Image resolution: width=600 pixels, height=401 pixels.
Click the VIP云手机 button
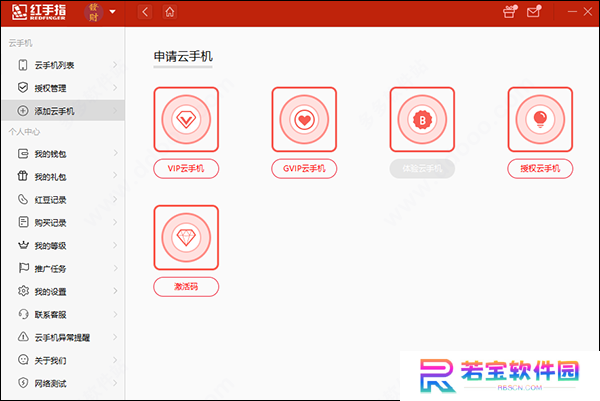coord(186,169)
